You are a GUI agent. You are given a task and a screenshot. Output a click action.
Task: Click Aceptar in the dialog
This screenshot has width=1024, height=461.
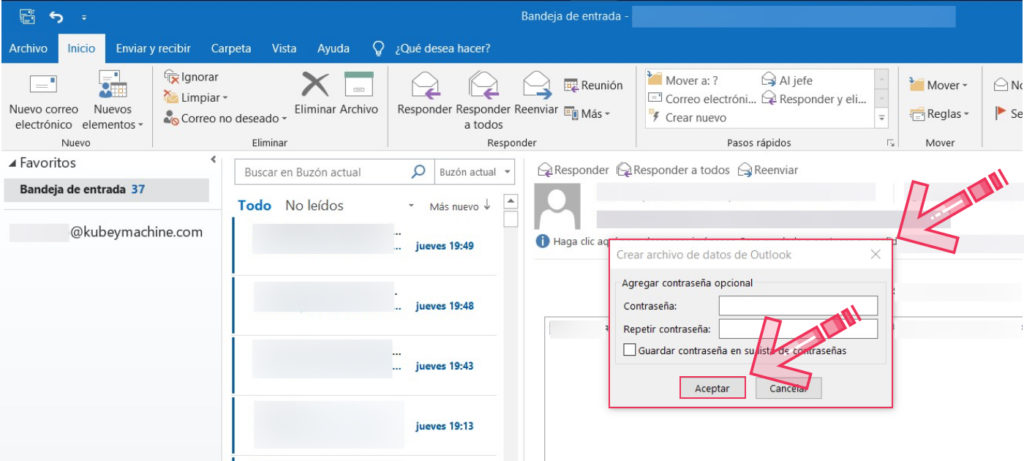pyautogui.click(x=712, y=388)
